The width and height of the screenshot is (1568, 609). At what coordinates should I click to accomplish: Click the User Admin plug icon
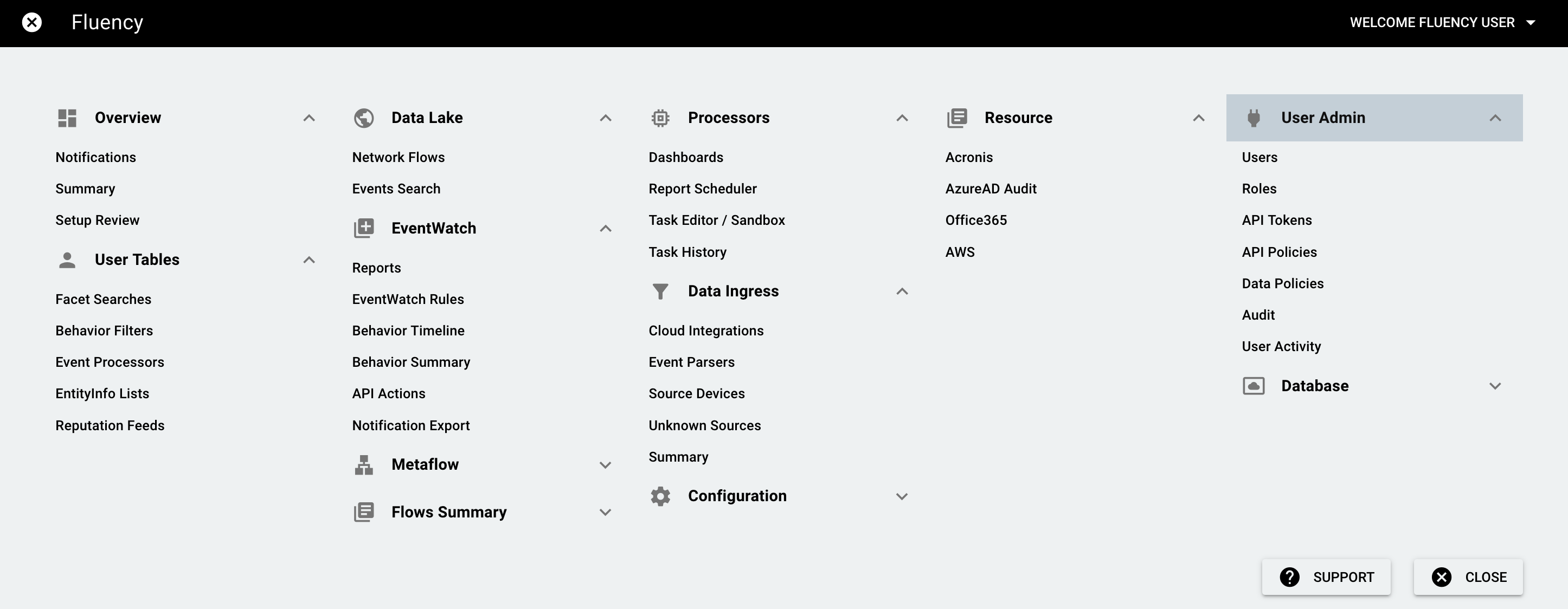tap(1254, 118)
